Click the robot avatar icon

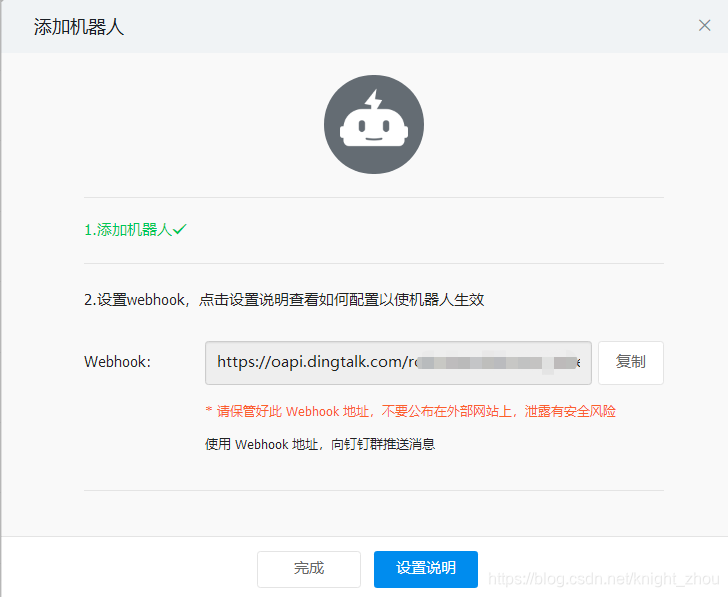[374, 124]
